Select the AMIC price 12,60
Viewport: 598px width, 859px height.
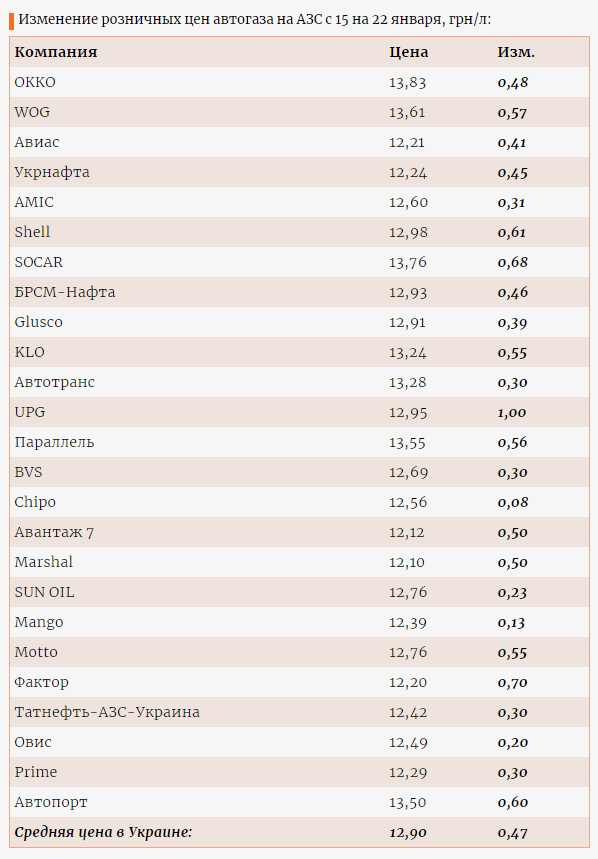[x=408, y=202]
